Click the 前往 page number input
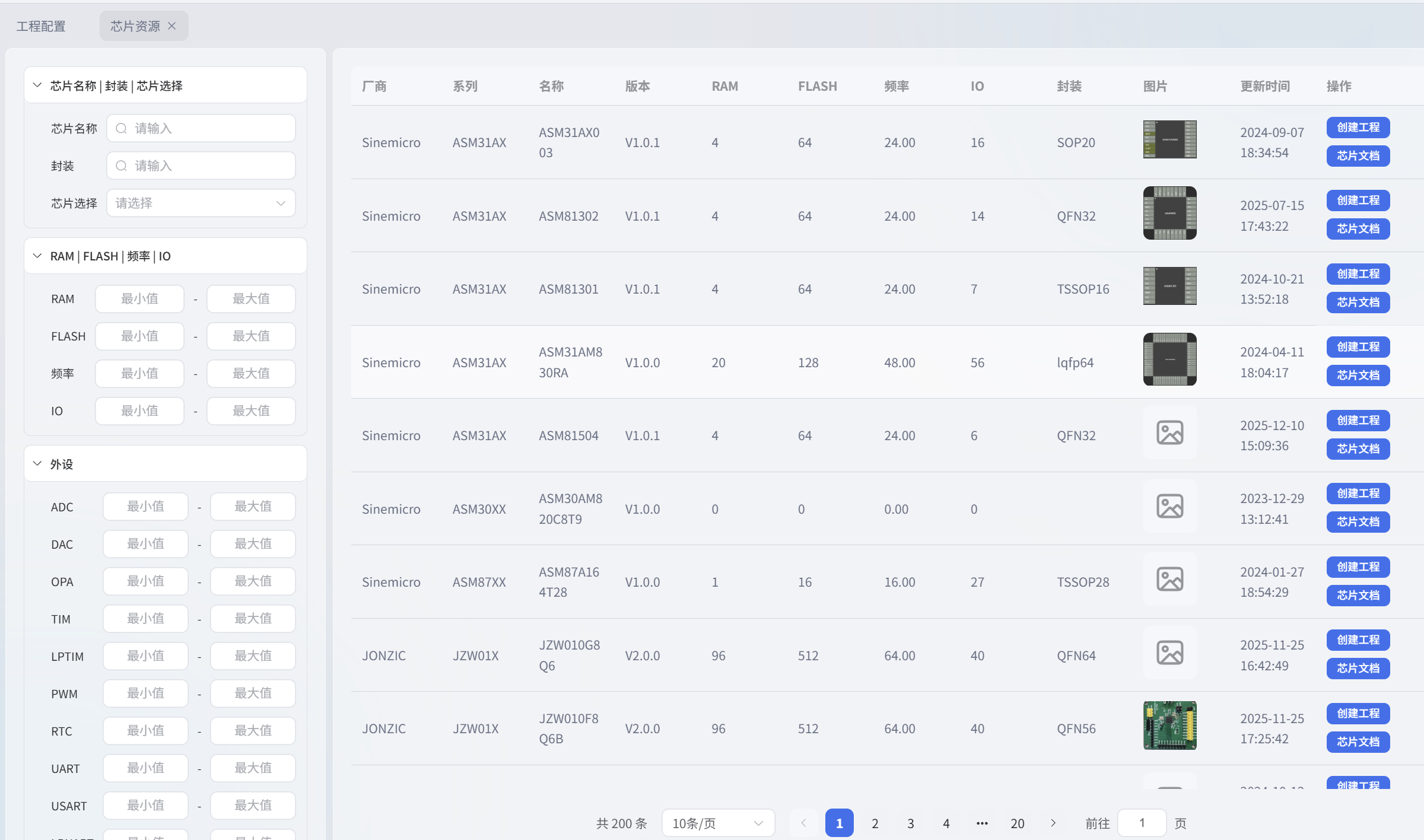 pos(1142,823)
